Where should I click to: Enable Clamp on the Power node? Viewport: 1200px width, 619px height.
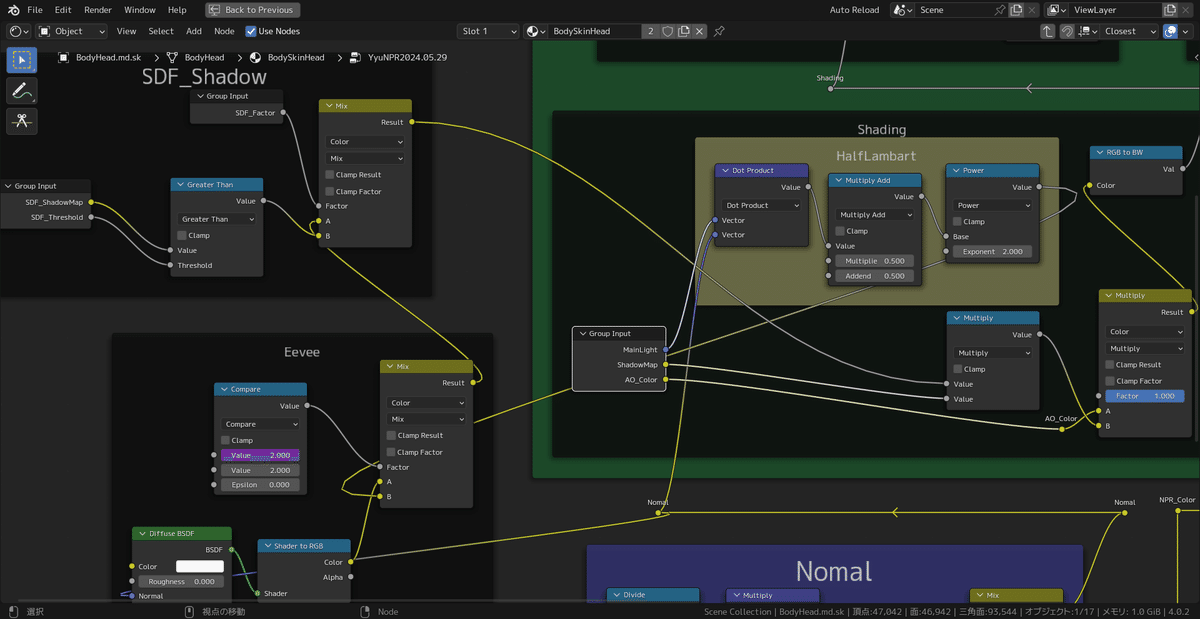coord(957,221)
